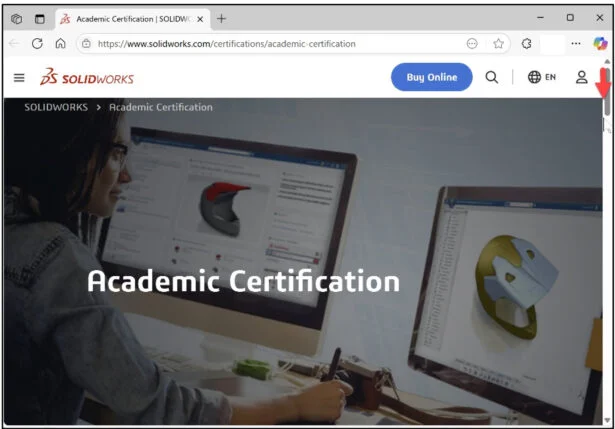Click the vertical scrollbar thumb
615x429 pixels.
point(607,91)
